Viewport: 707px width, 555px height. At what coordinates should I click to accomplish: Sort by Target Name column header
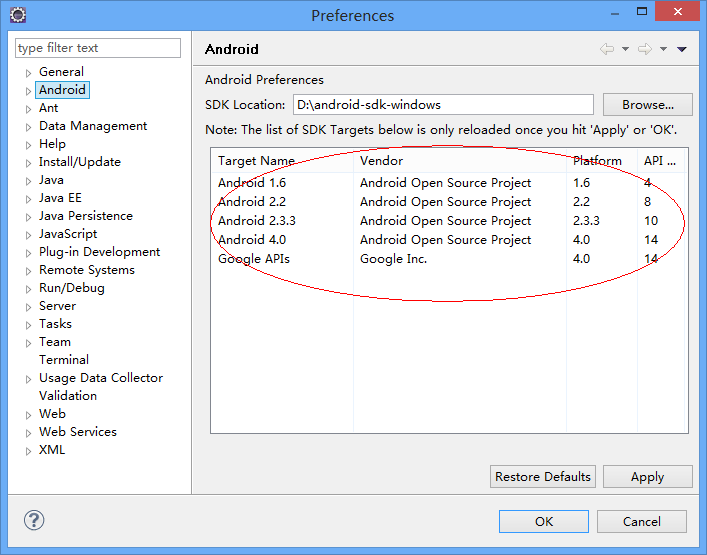pyautogui.click(x=282, y=161)
